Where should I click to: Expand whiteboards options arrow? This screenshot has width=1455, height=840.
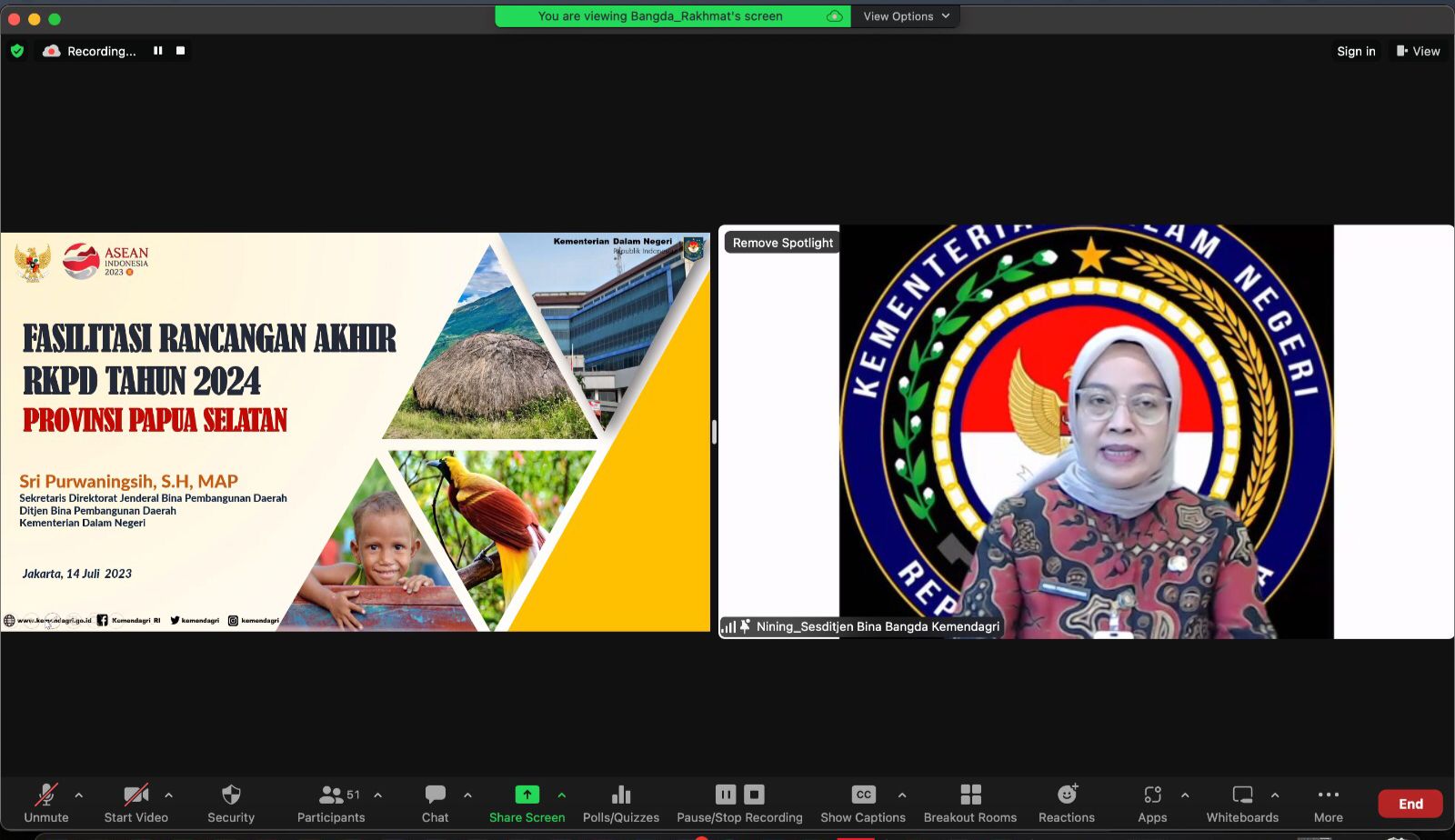point(1275,795)
